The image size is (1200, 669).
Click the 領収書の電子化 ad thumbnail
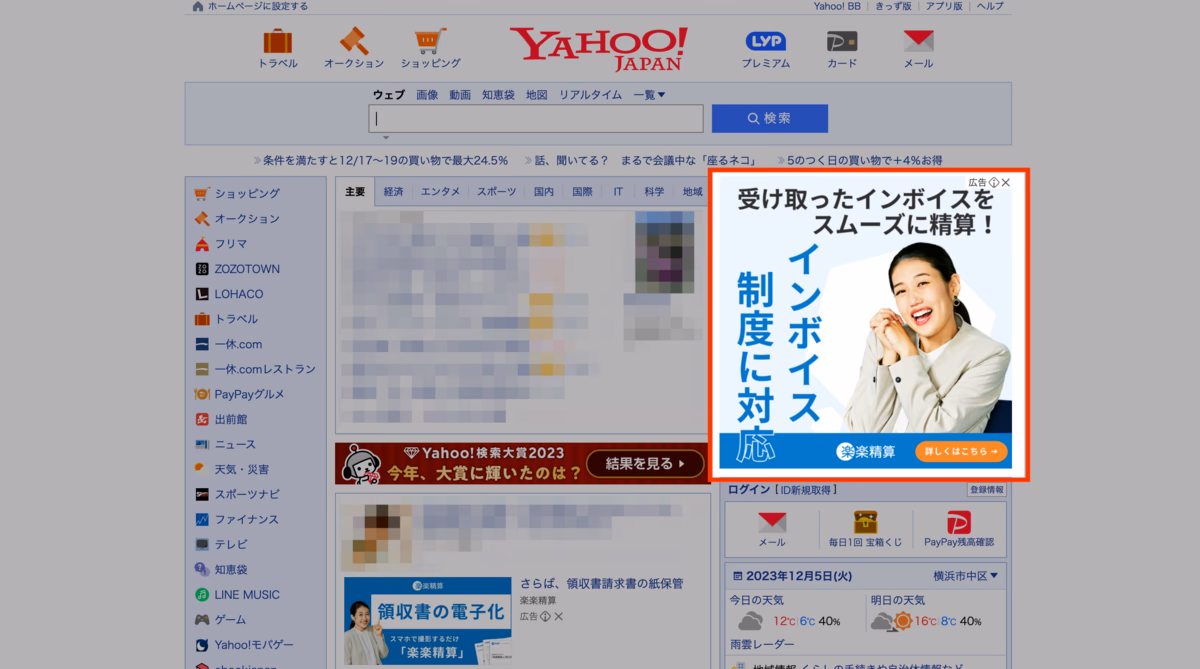pyautogui.click(x=427, y=621)
